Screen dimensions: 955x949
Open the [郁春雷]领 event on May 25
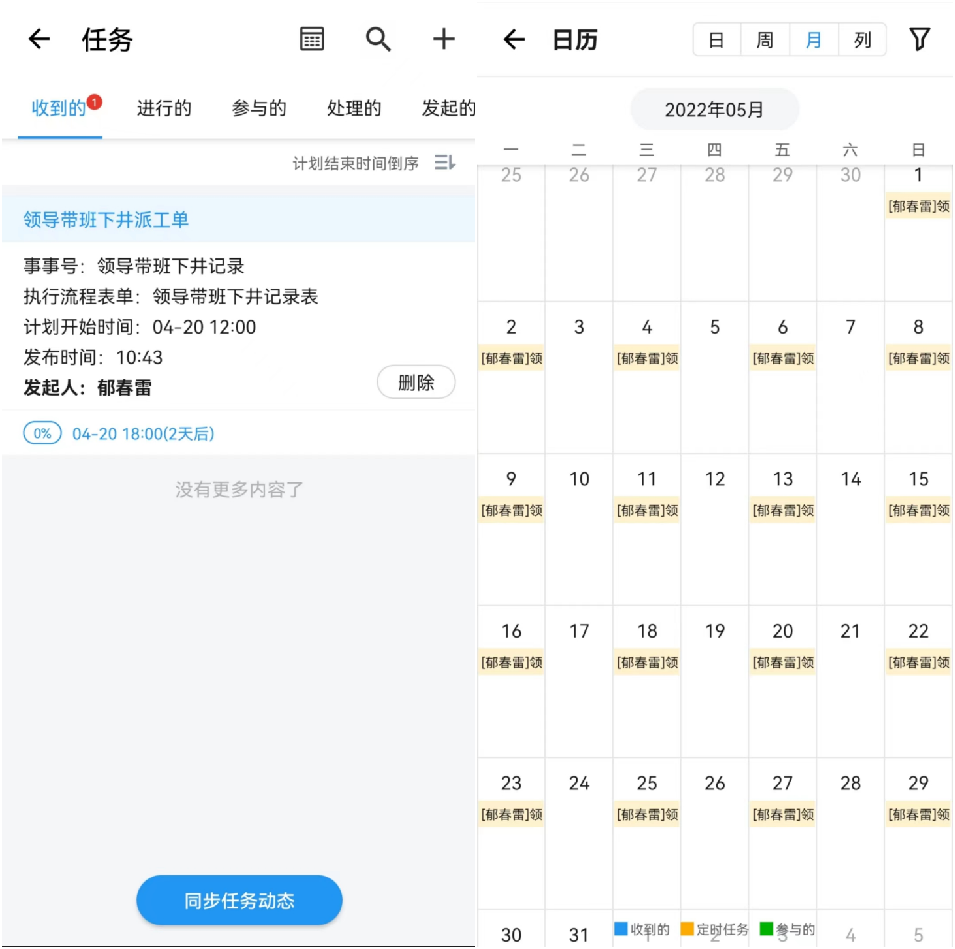pos(647,814)
